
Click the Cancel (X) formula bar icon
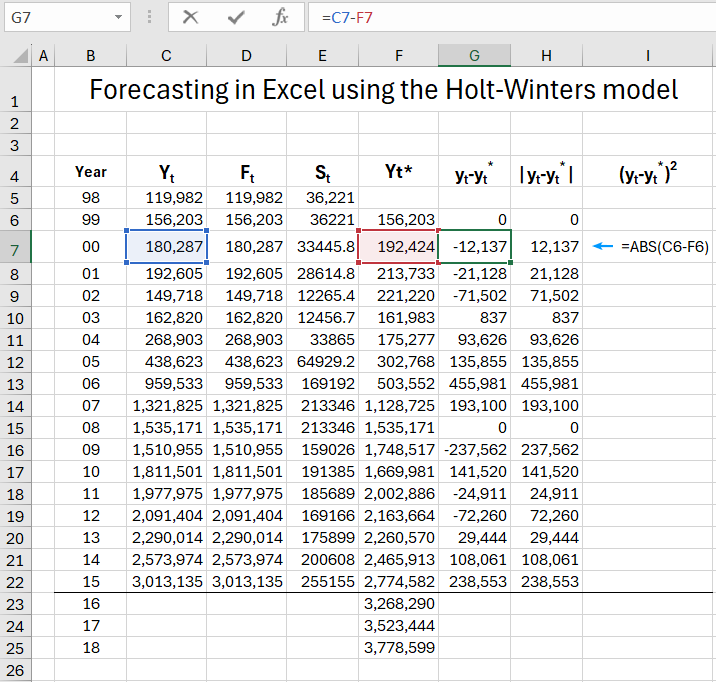click(x=190, y=17)
